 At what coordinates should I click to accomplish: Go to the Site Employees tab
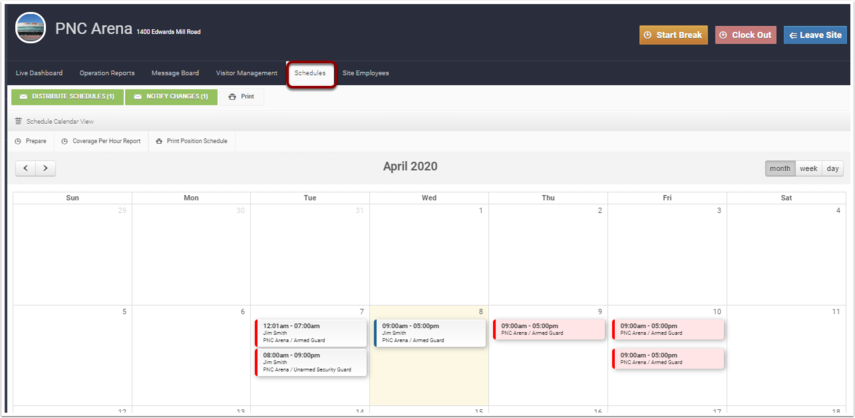coord(366,73)
